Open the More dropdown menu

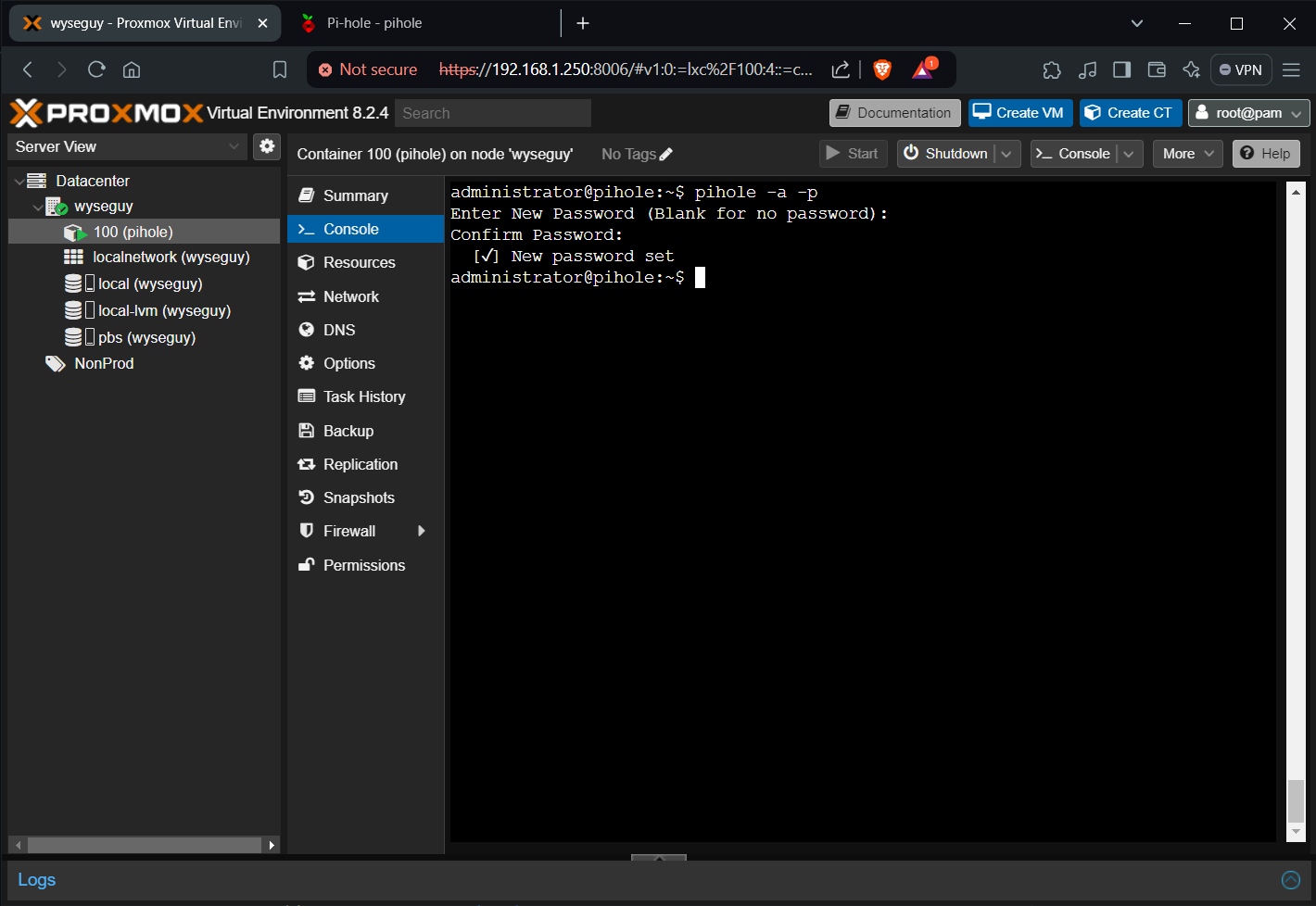click(x=1188, y=154)
